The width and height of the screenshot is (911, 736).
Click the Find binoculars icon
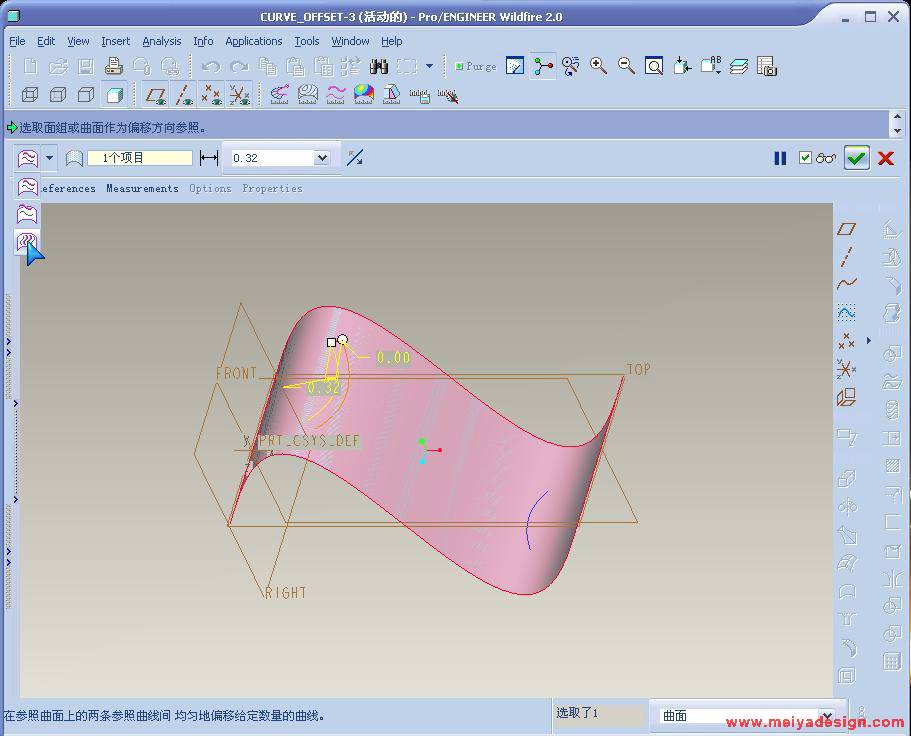(379, 67)
